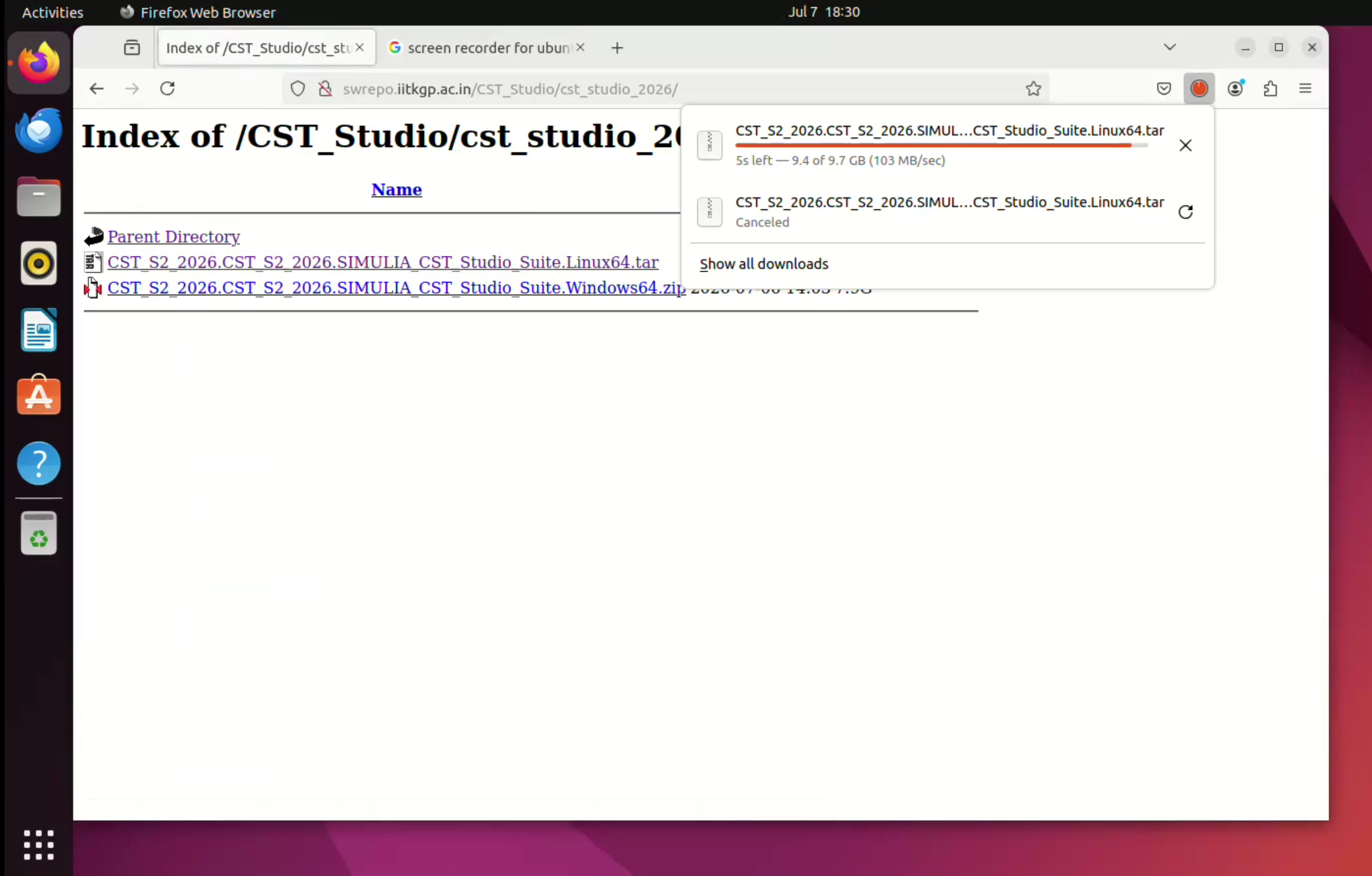The image size is (1372, 876).
Task: Click Show all downloads
Action: (x=764, y=264)
